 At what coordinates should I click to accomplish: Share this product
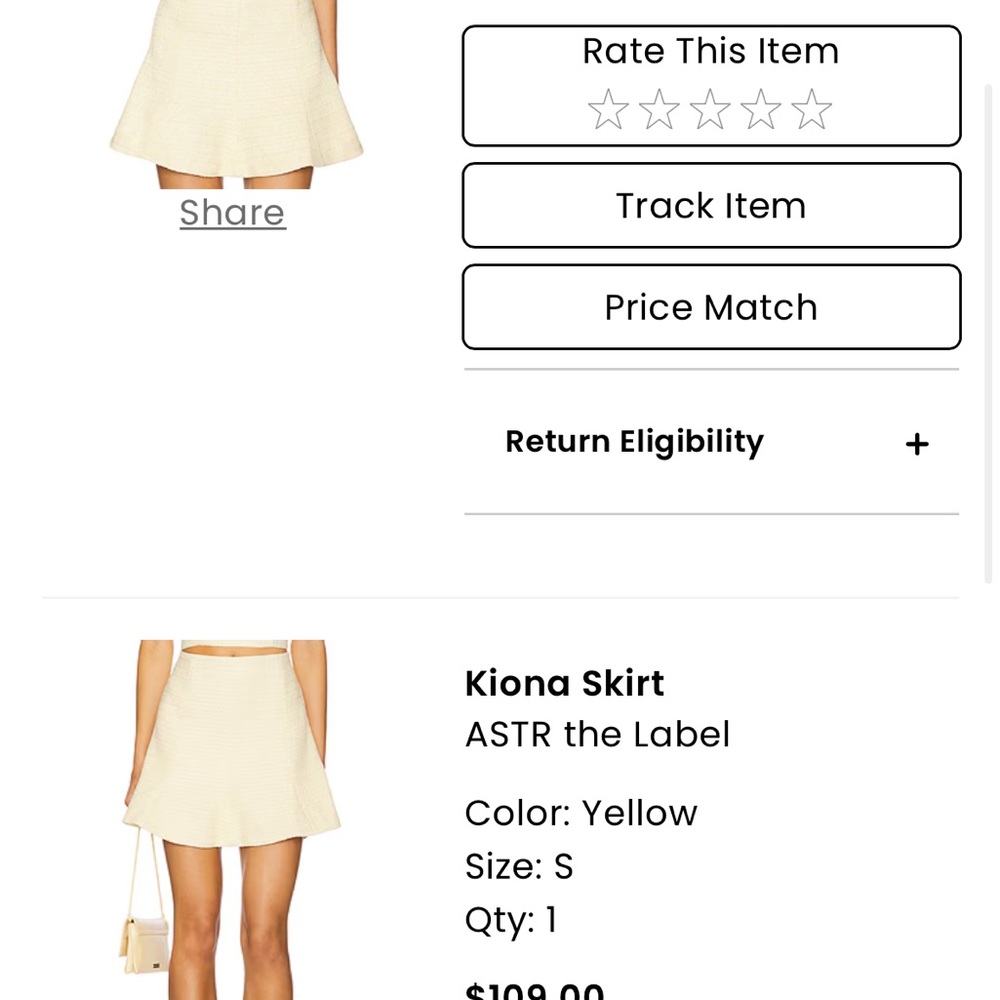(232, 212)
